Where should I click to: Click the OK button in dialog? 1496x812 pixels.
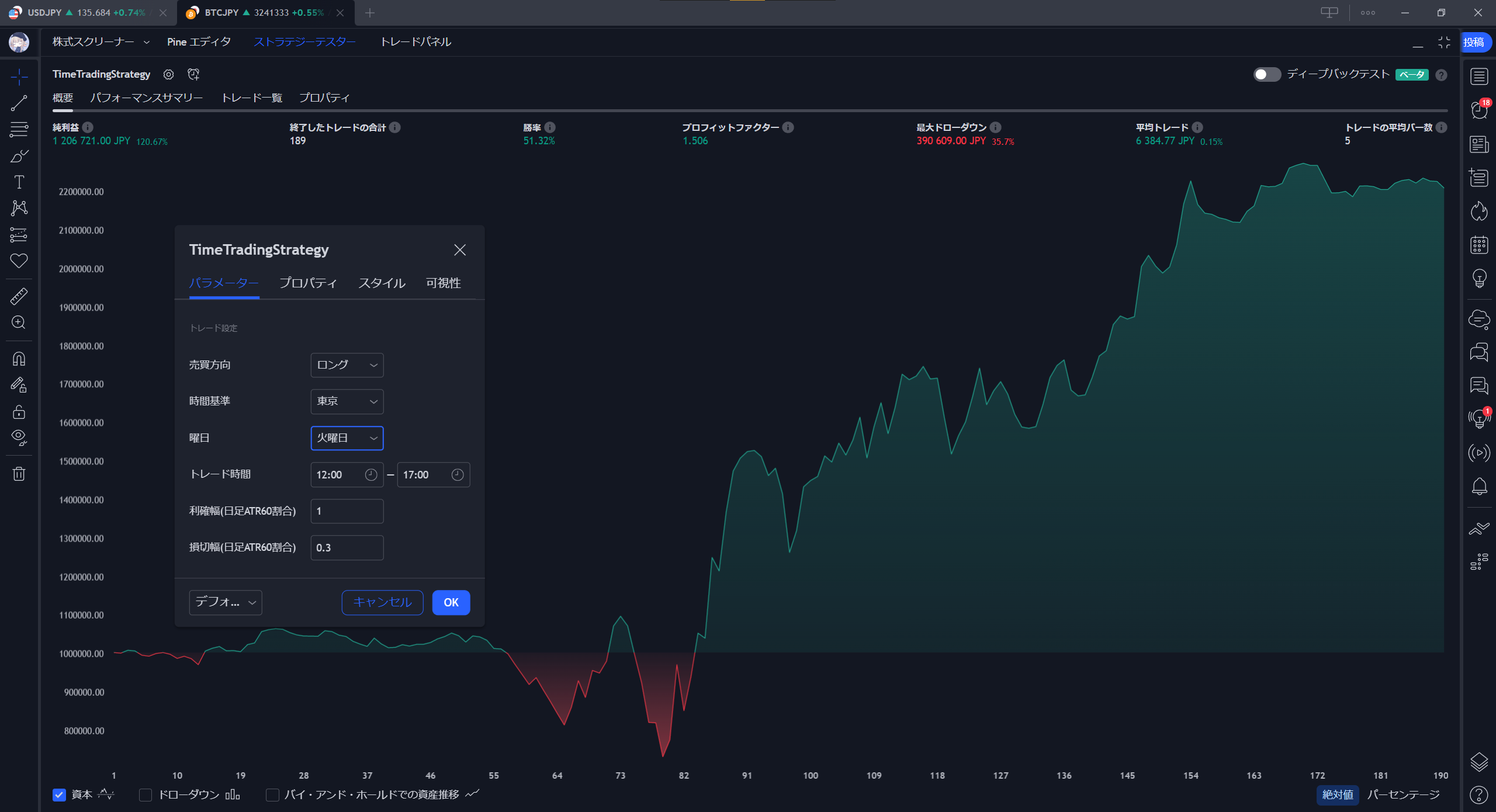click(451, 602)
